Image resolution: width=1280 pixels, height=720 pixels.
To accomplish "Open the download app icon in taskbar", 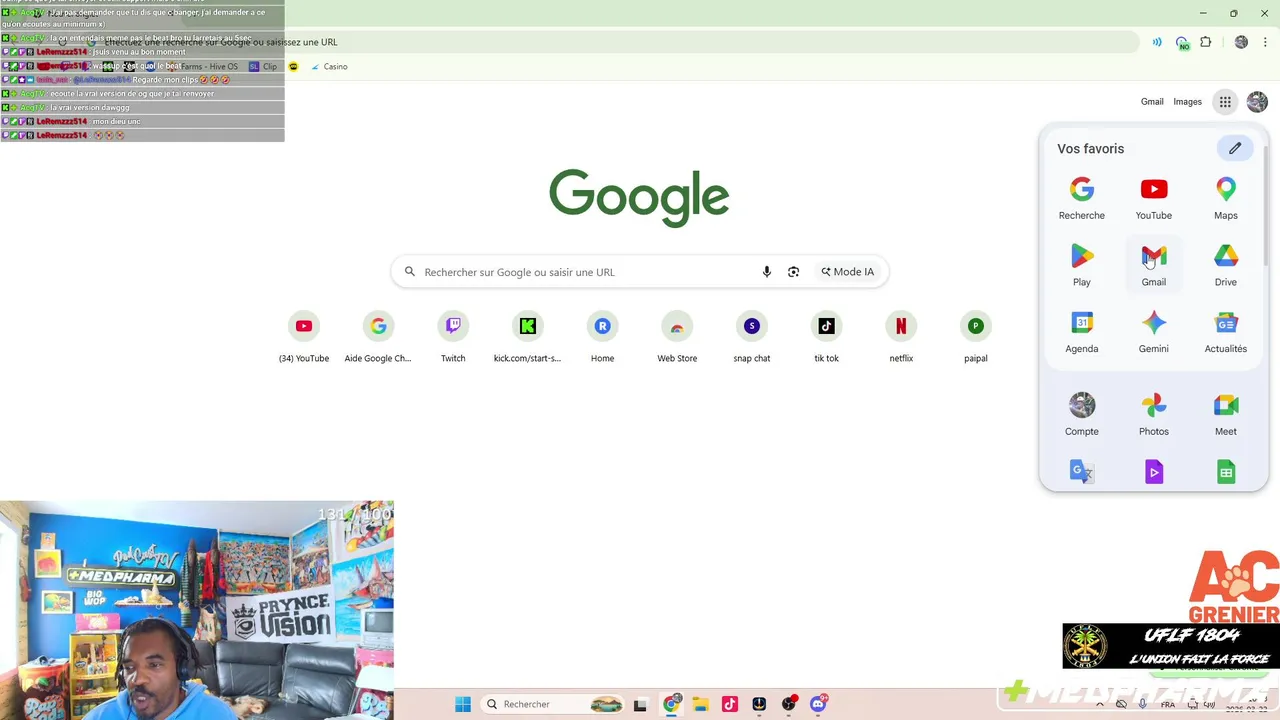I will tap(759, 704).
